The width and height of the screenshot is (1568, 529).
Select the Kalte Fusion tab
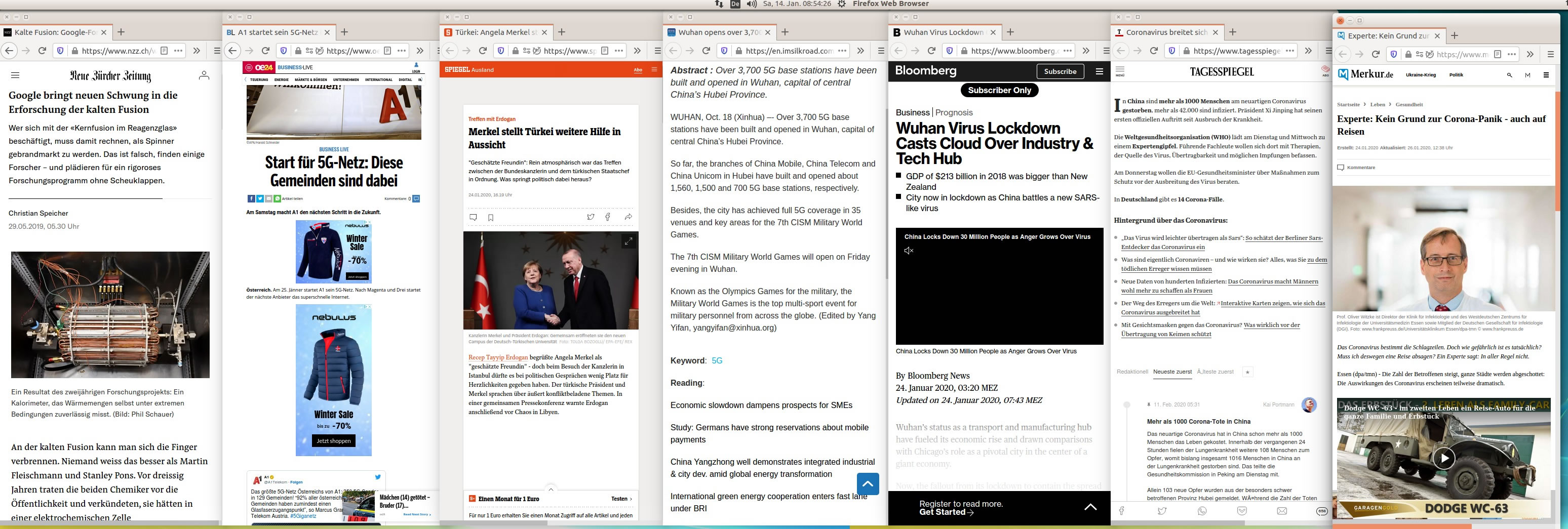point(56,32)
